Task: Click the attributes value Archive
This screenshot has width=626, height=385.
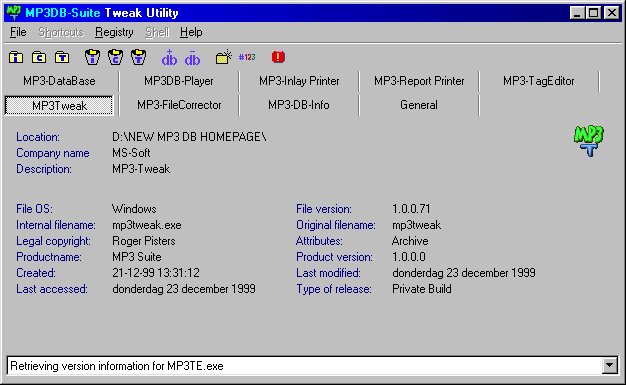Action: coord(410,241)
